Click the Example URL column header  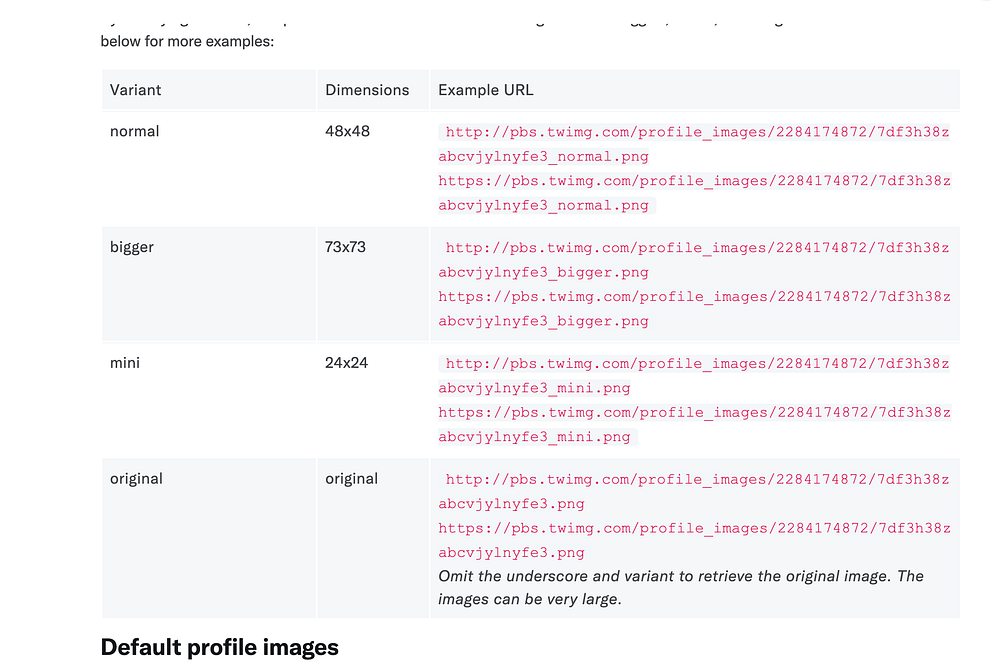click(x=486, y=90)
